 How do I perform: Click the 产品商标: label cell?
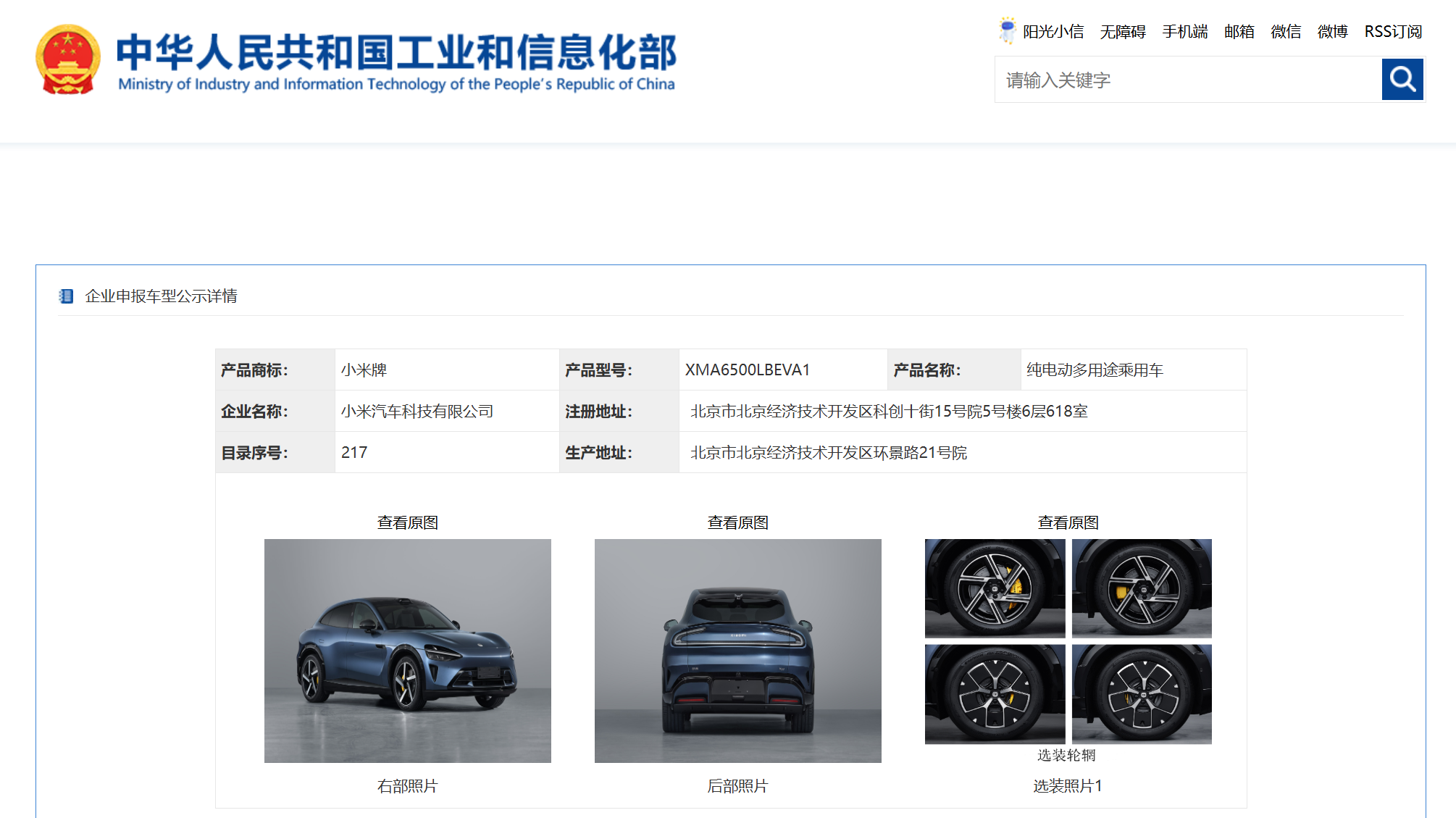(x=275, y=370)
